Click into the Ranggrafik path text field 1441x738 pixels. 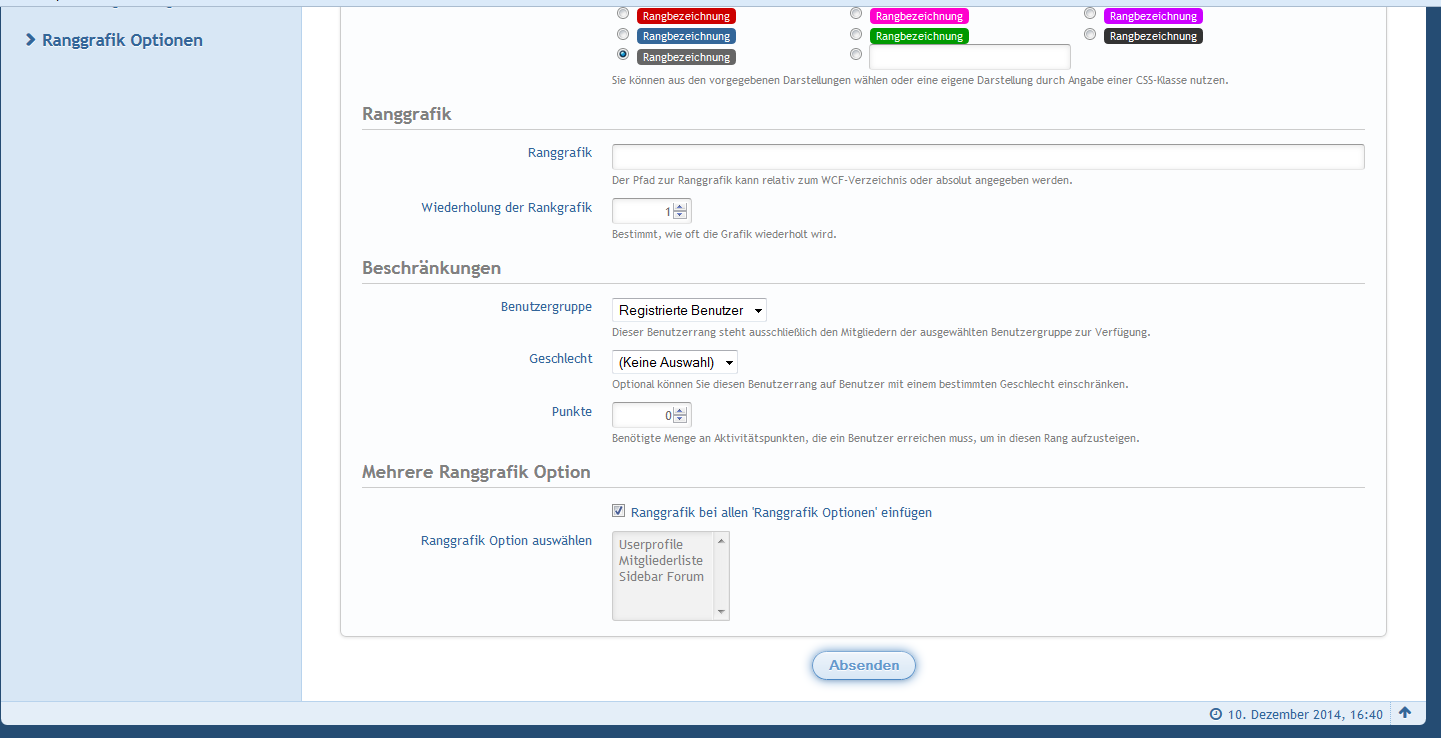coord(987,157)
